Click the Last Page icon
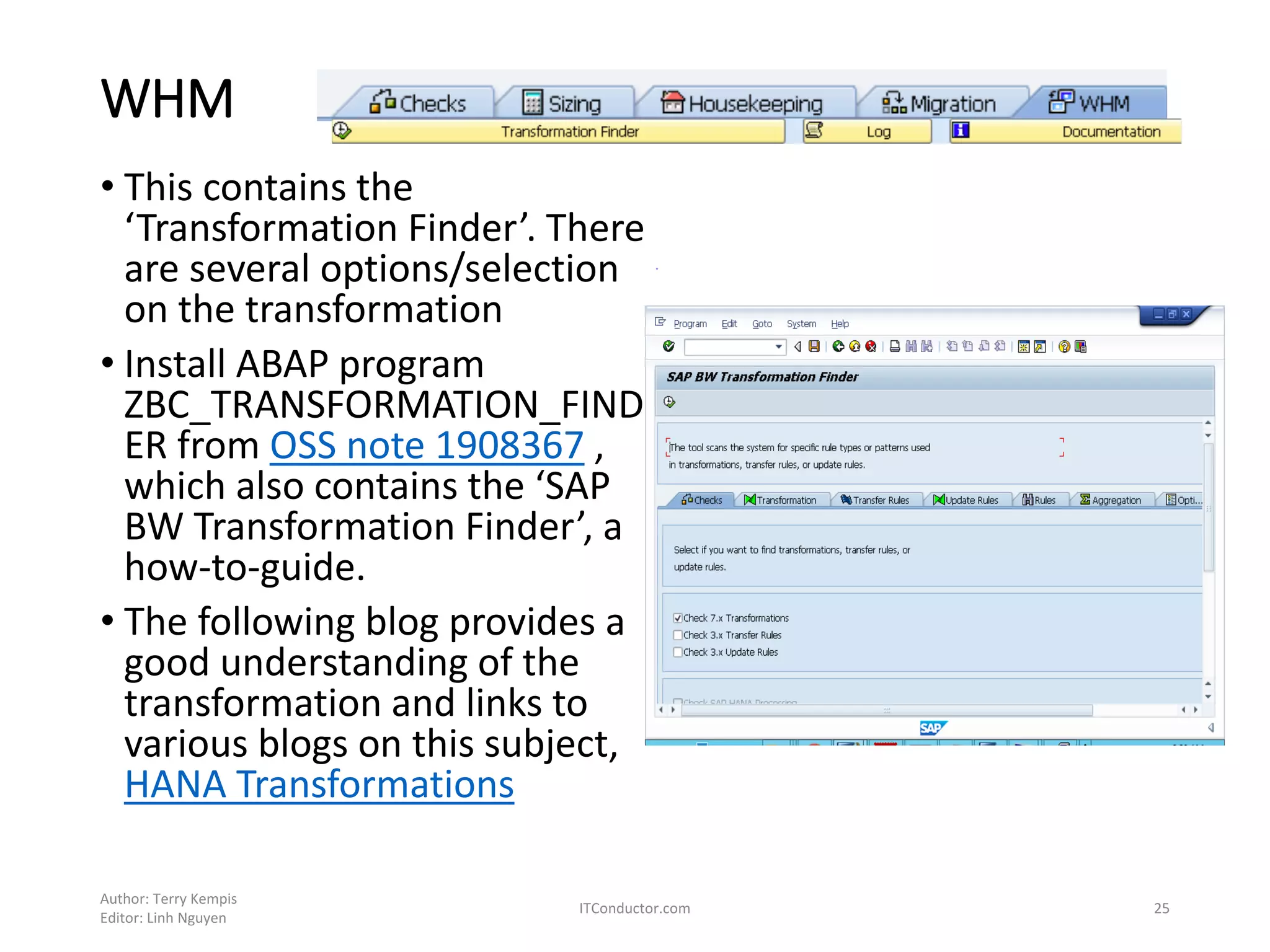Viewport: 1270px width, 952px height. point(1000,346)
